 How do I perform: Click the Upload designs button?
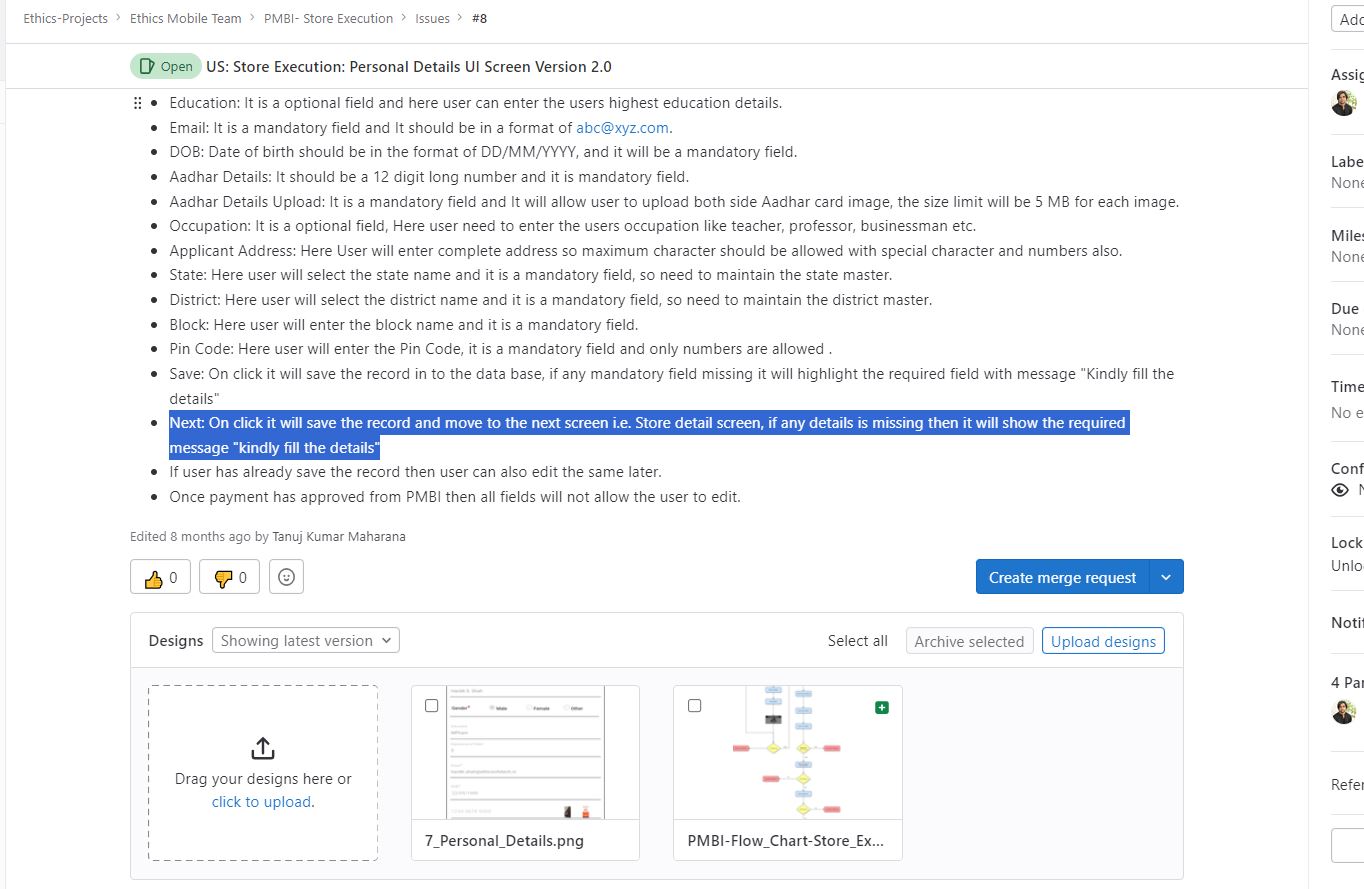coord(1103,641)
